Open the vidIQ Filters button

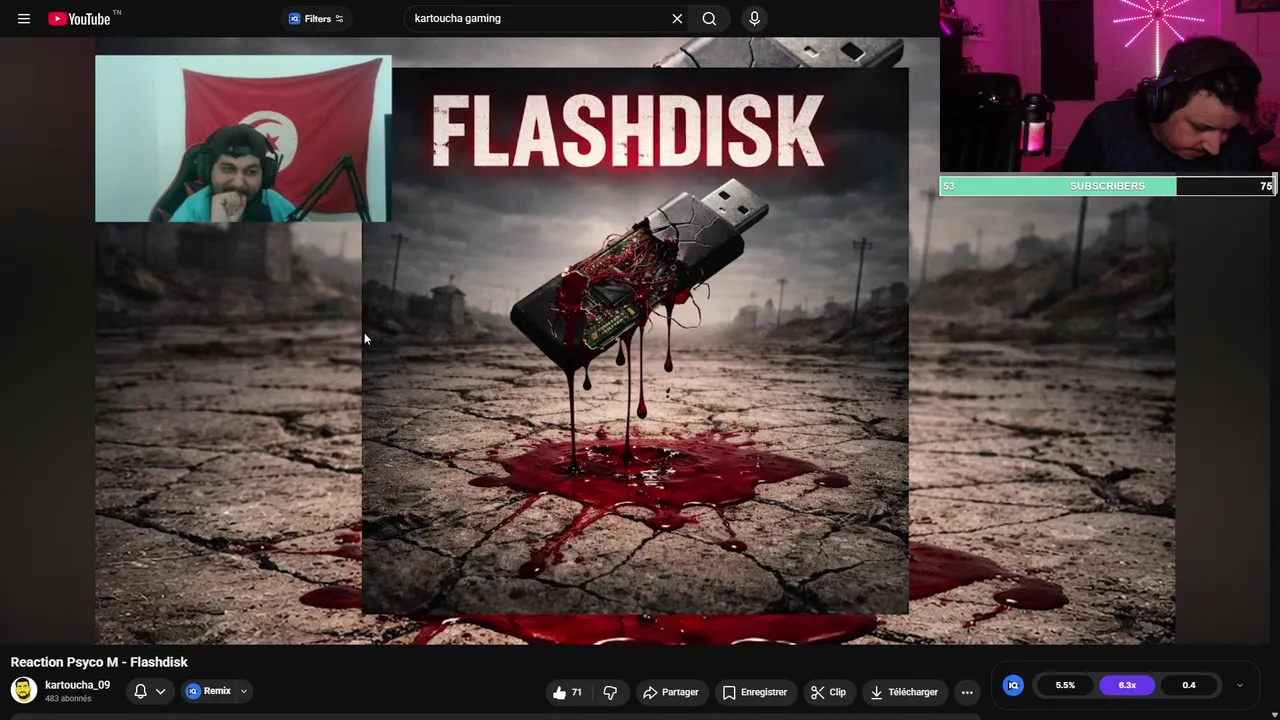(x=316, y=19)
